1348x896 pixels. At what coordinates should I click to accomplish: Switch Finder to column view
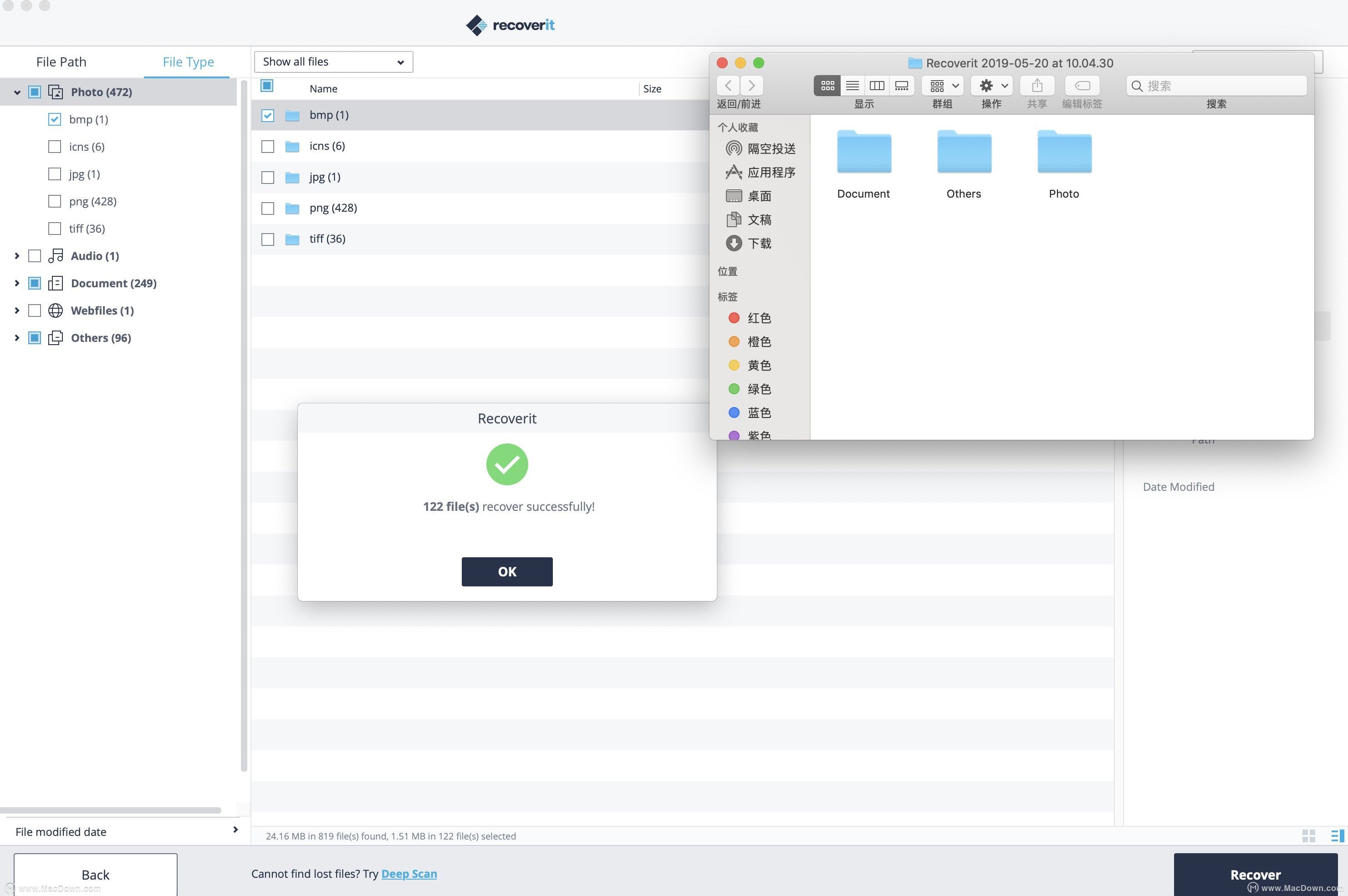(x=877, y=86)
